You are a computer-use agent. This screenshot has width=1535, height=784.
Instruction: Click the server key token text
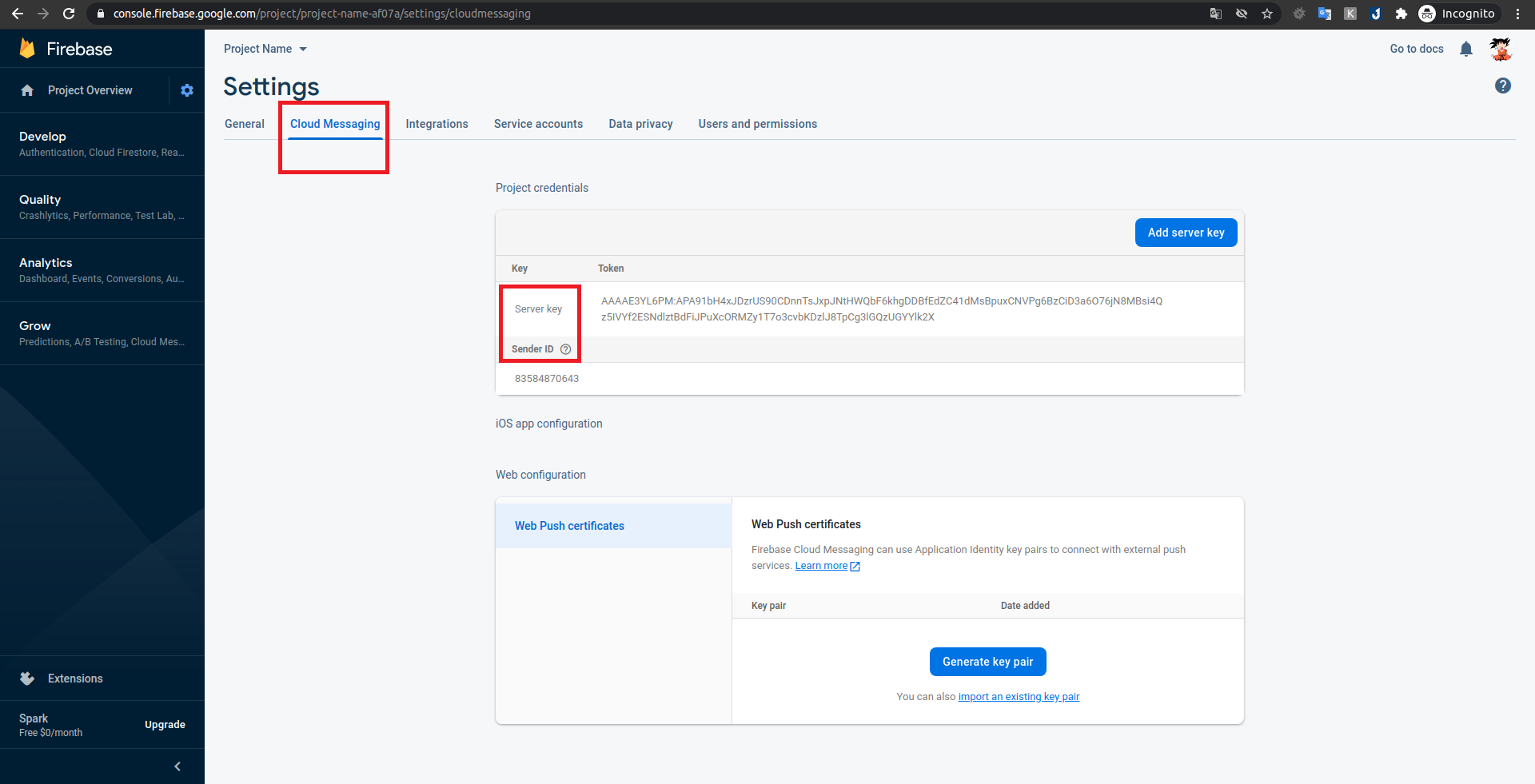[881, 309]
